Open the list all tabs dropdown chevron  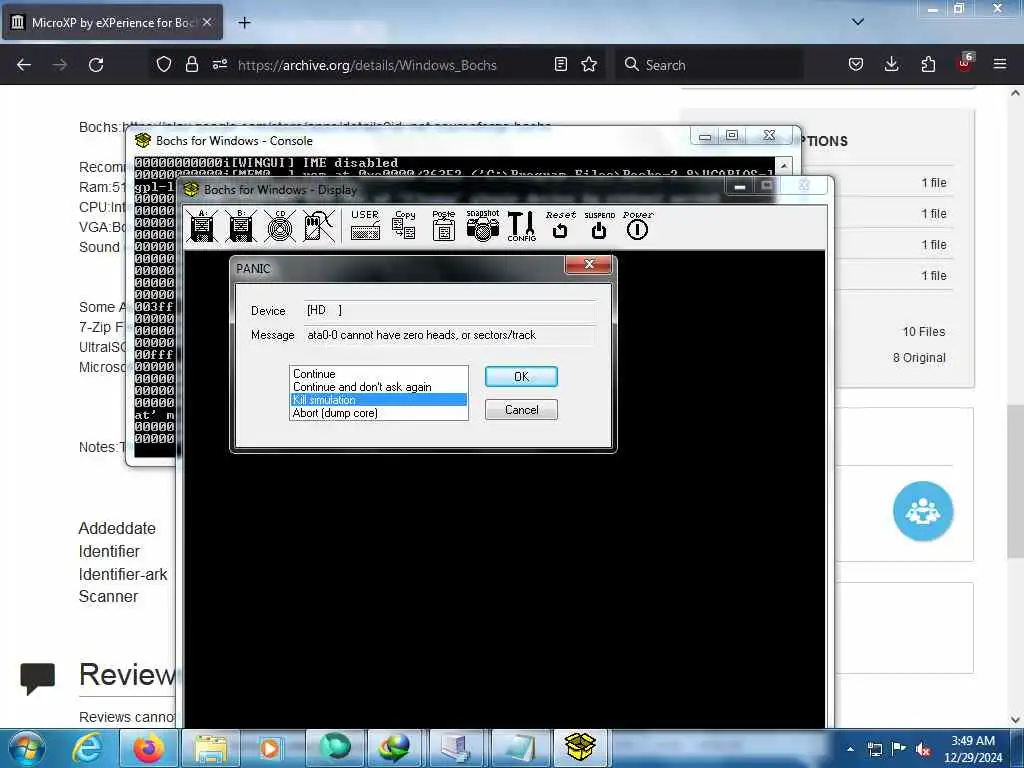[858, 22]
